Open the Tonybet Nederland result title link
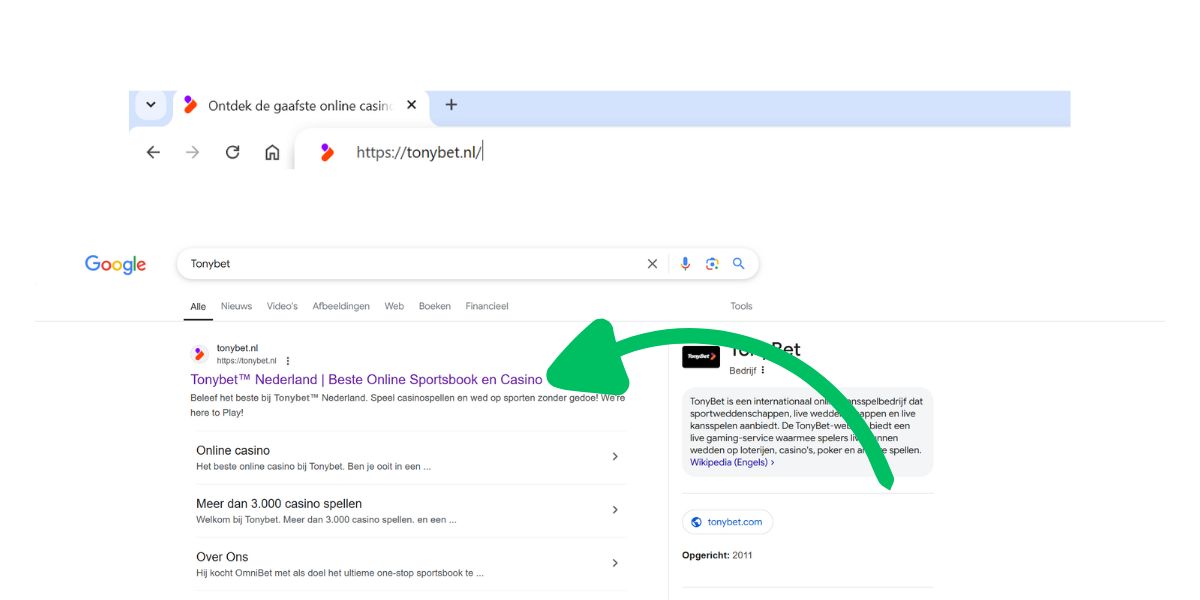The image size is (1200, 600). tap(366, 380)
